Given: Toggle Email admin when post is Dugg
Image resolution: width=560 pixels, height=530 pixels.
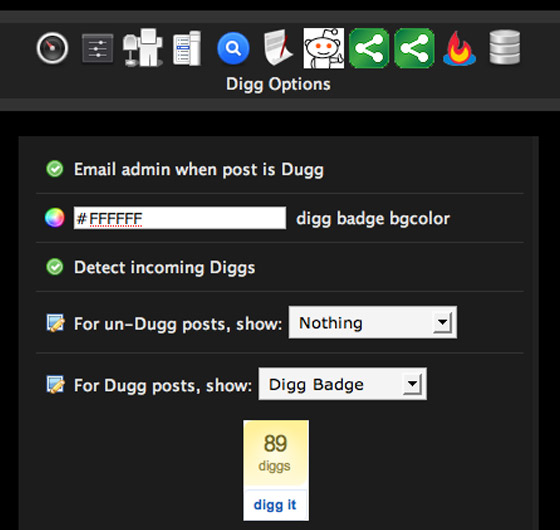Looking at the screenshot, I should (x=55, y=169).
